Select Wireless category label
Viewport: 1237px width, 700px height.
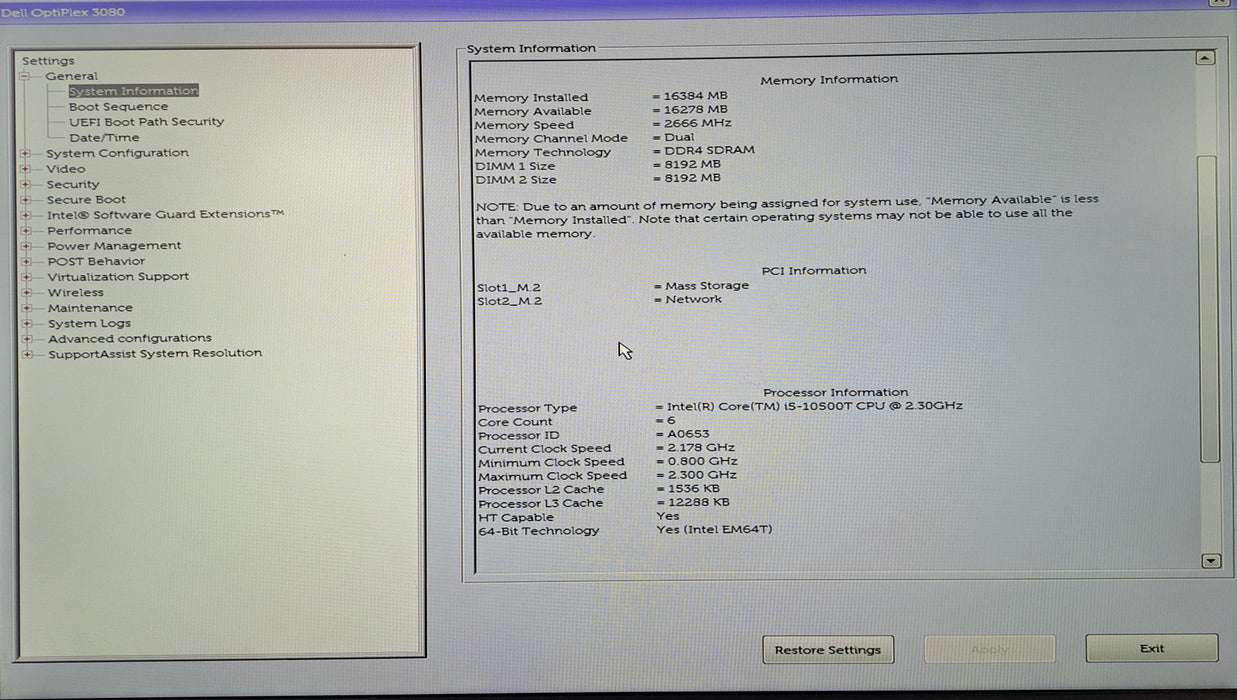coord(75,293)
